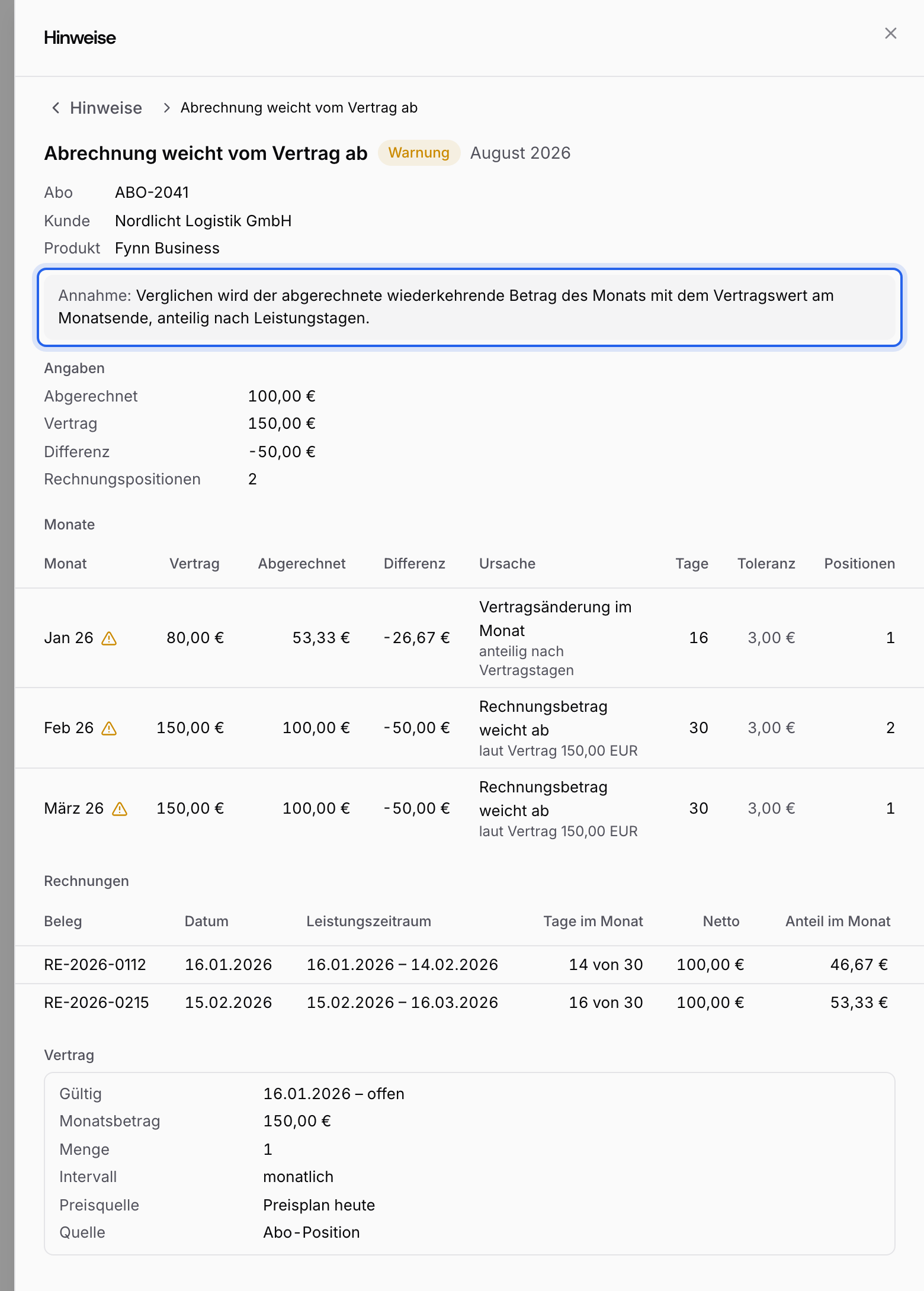Click the yellow Warnung badge
924x1291 pixels.
pos(419,153)
